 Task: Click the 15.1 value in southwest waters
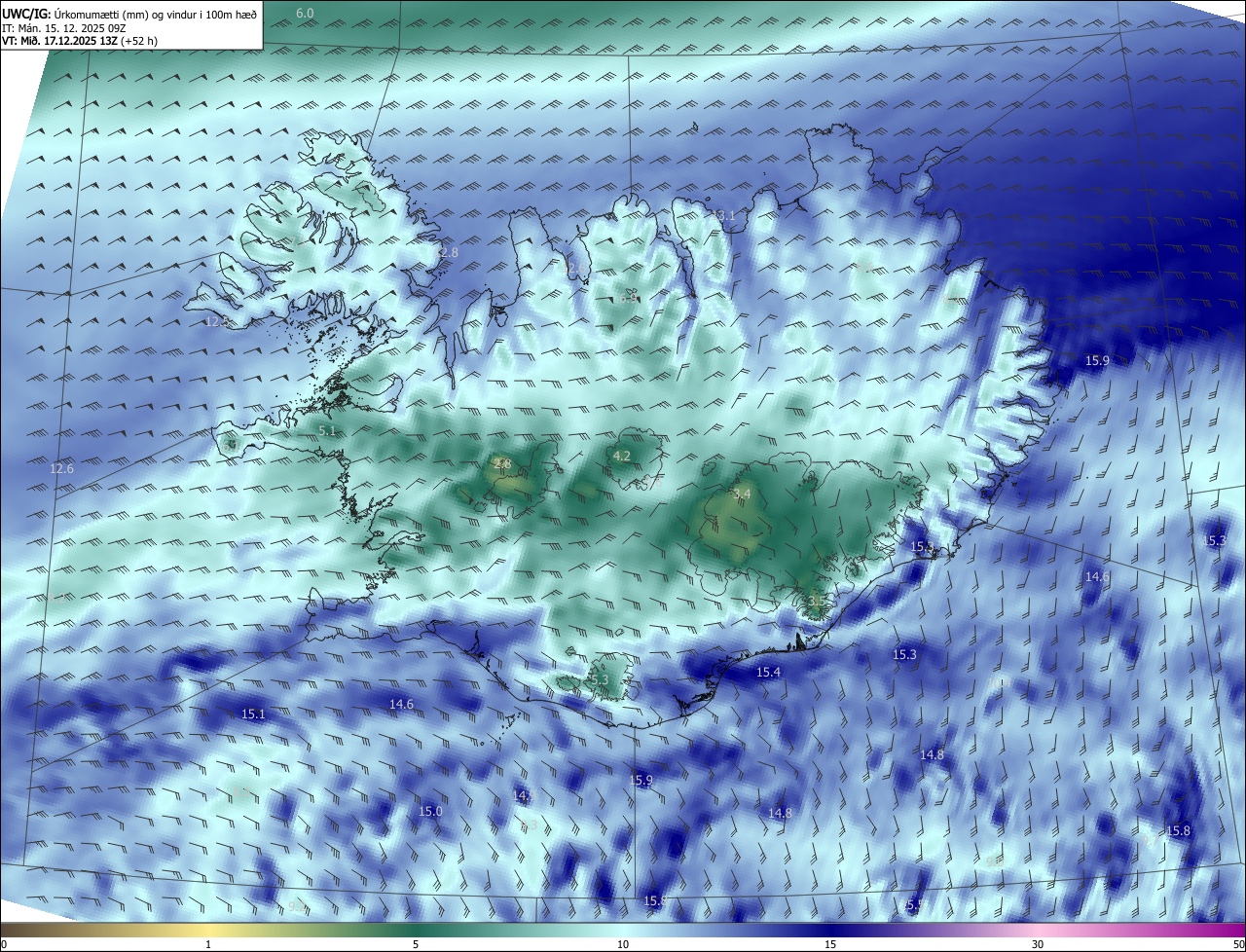253,714
